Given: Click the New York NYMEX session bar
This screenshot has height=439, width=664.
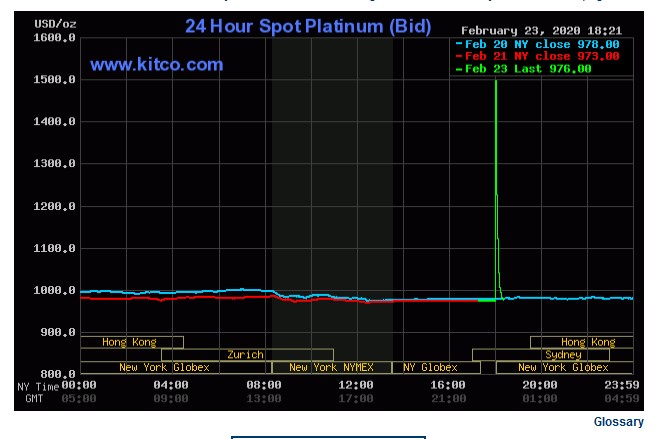Looking at the screenshot, I should pos(331,367).
